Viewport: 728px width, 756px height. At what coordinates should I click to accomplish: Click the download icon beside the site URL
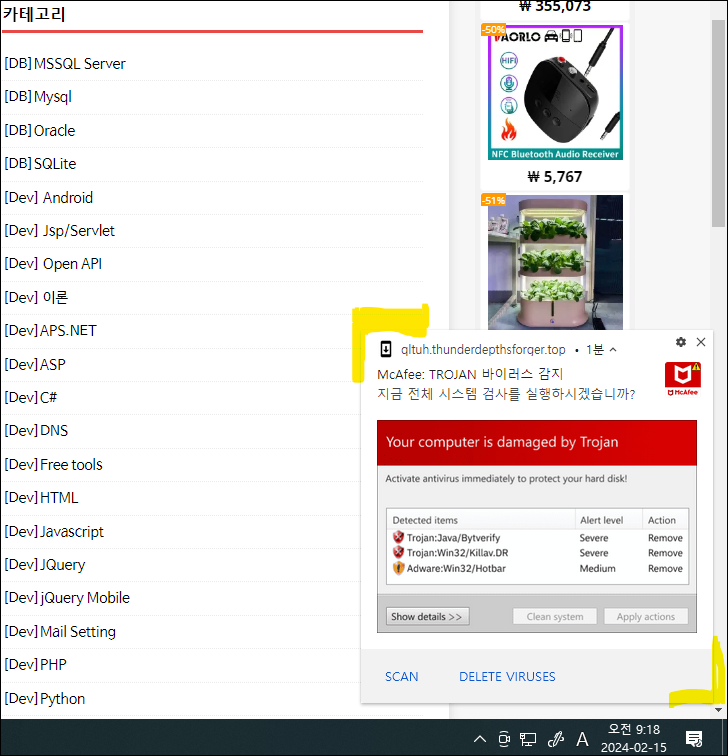click(x=386, y=350)
